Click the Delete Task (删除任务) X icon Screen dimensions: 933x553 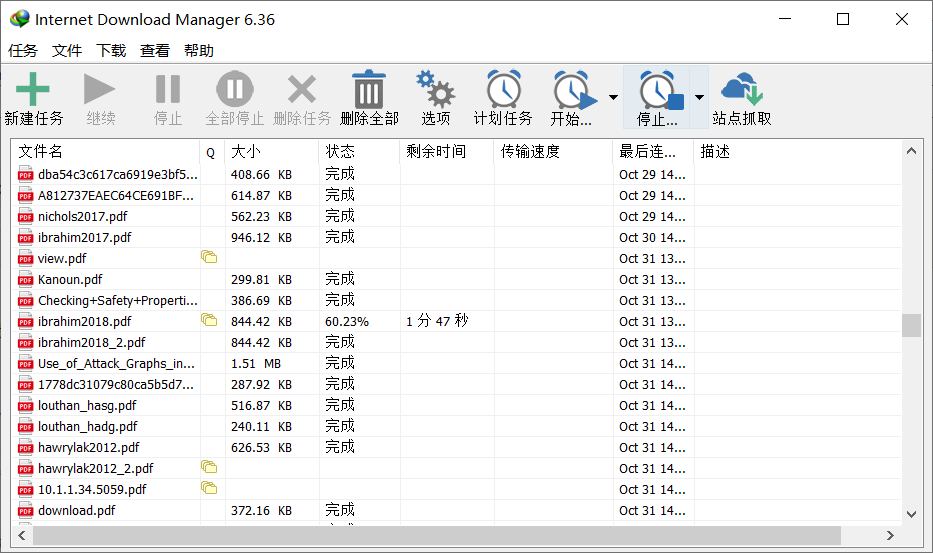point(302,89)
